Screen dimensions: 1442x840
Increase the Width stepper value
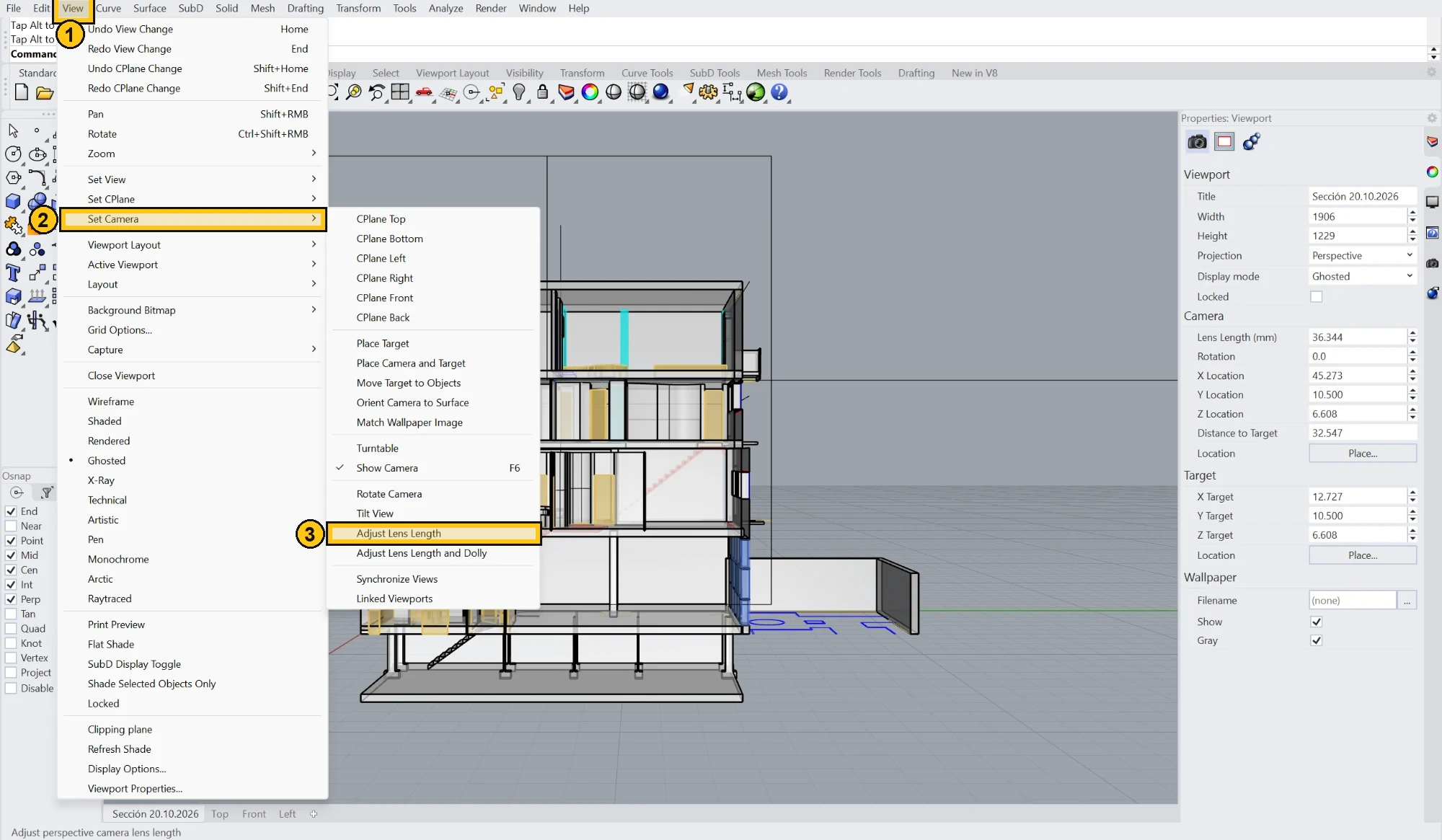point(1412,212)
